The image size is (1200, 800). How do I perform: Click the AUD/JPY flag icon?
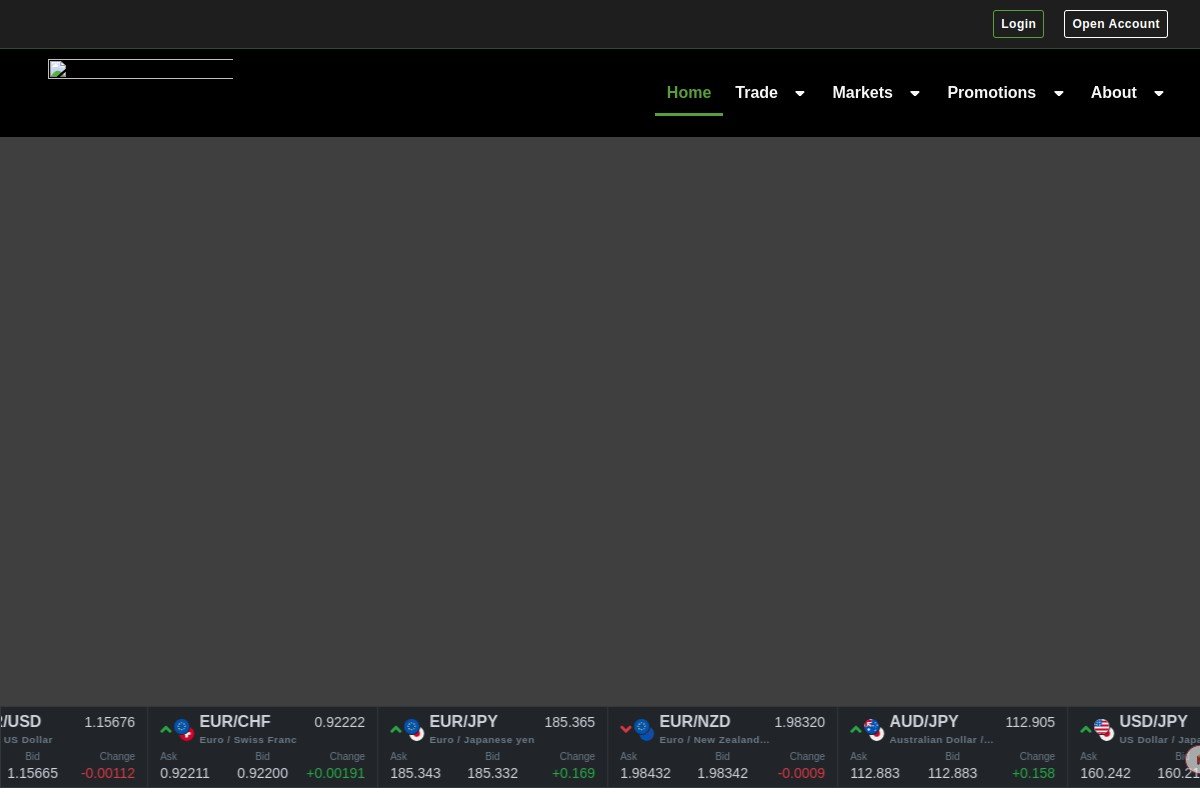pyautogui.click(x=874, y=730)
